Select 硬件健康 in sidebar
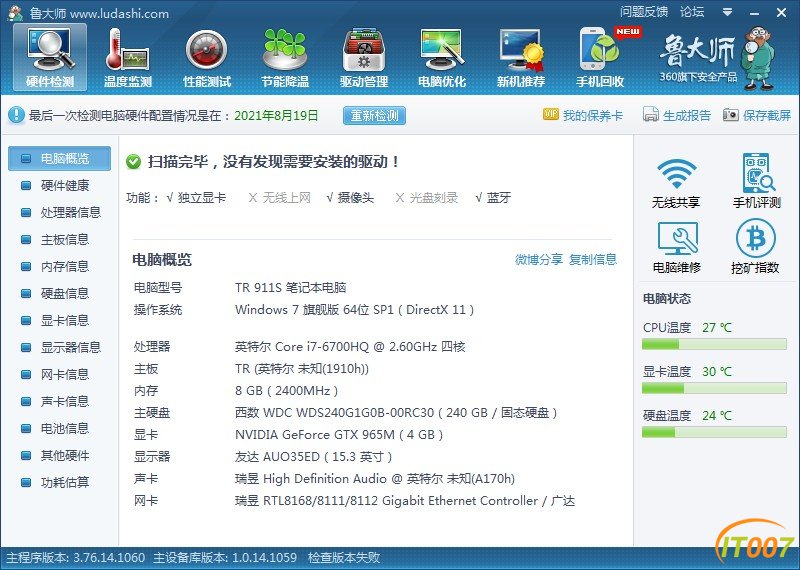 [59, 186]
